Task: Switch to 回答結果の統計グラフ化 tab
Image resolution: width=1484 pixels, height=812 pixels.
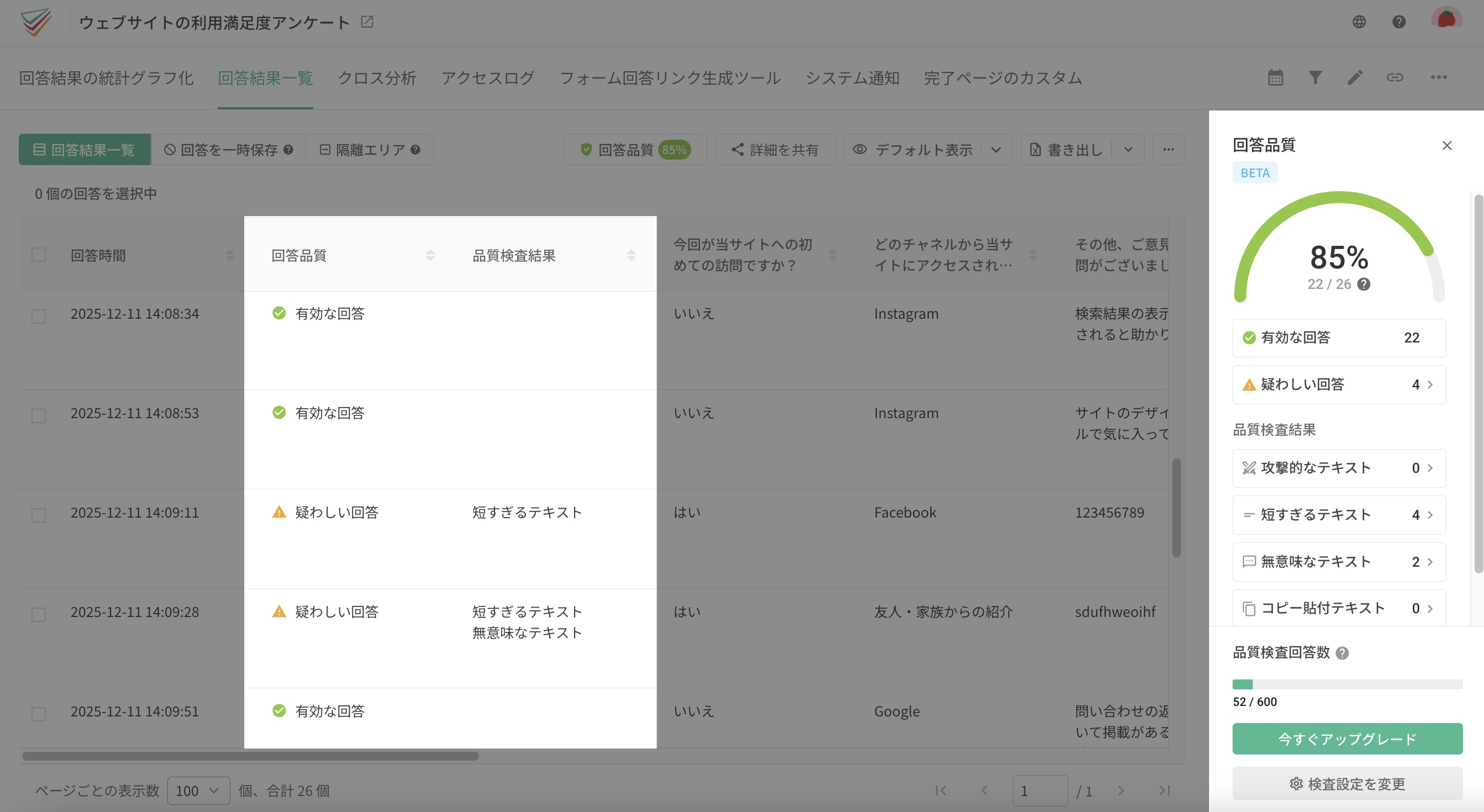Action: (x=106, y=78)
